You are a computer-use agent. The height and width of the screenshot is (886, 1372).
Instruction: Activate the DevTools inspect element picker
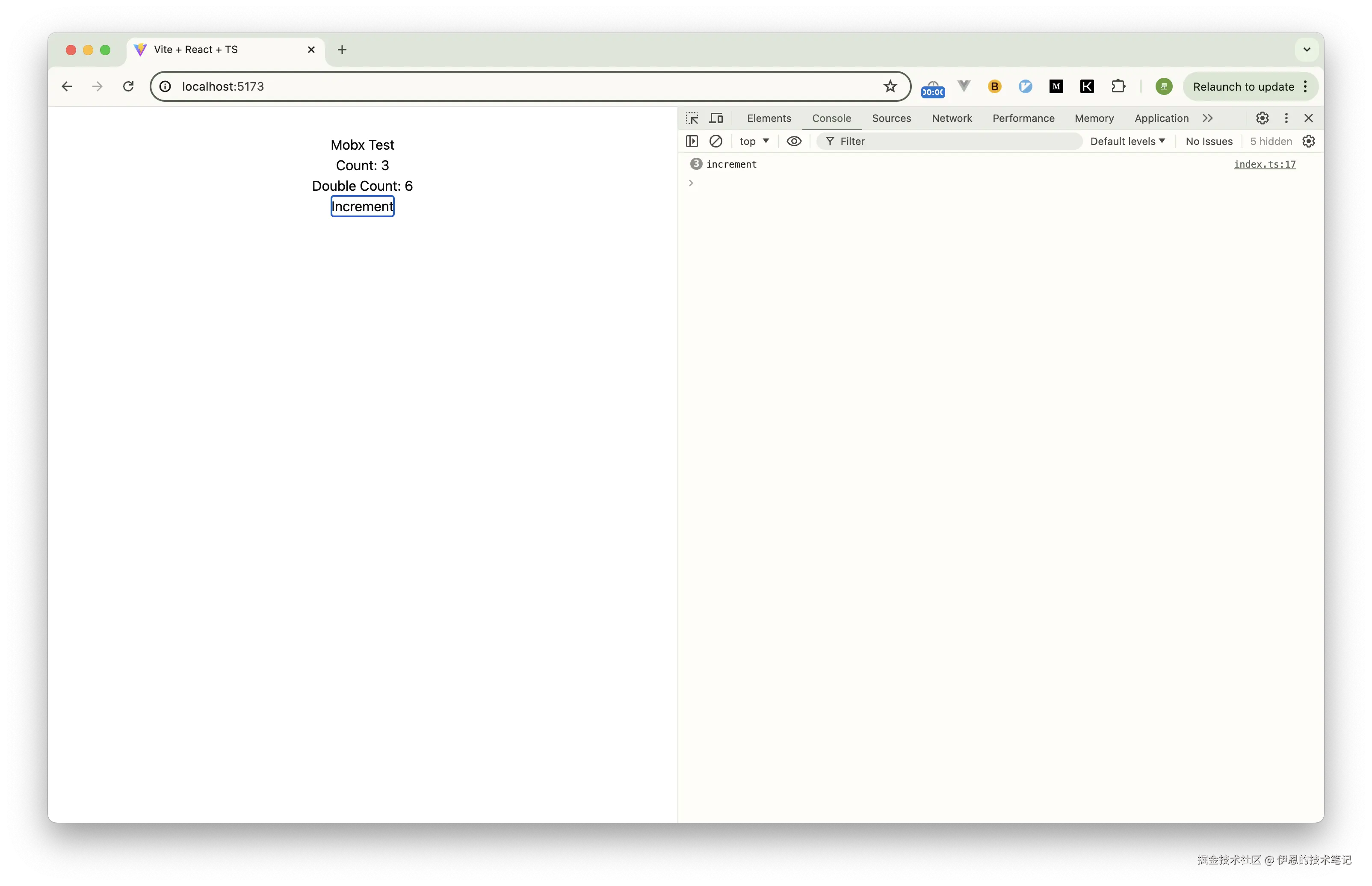point(692,118)
